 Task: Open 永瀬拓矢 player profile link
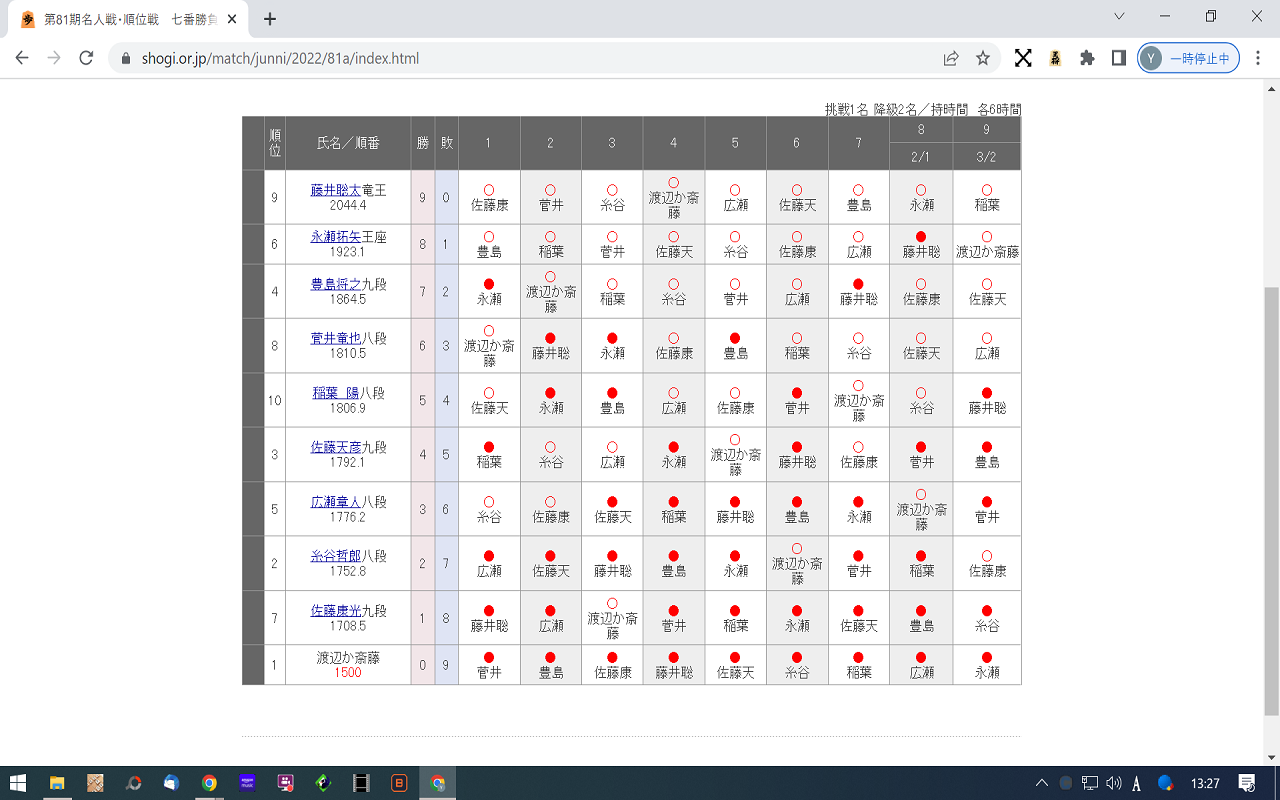pyautogui.click(x=335, y=238)
